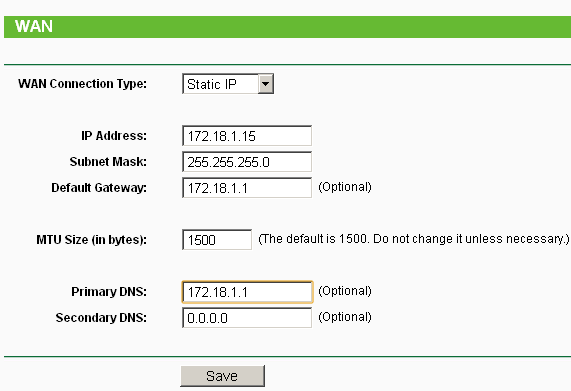Click the 'MTU Size (in bytes):' label

pos(91,240)
